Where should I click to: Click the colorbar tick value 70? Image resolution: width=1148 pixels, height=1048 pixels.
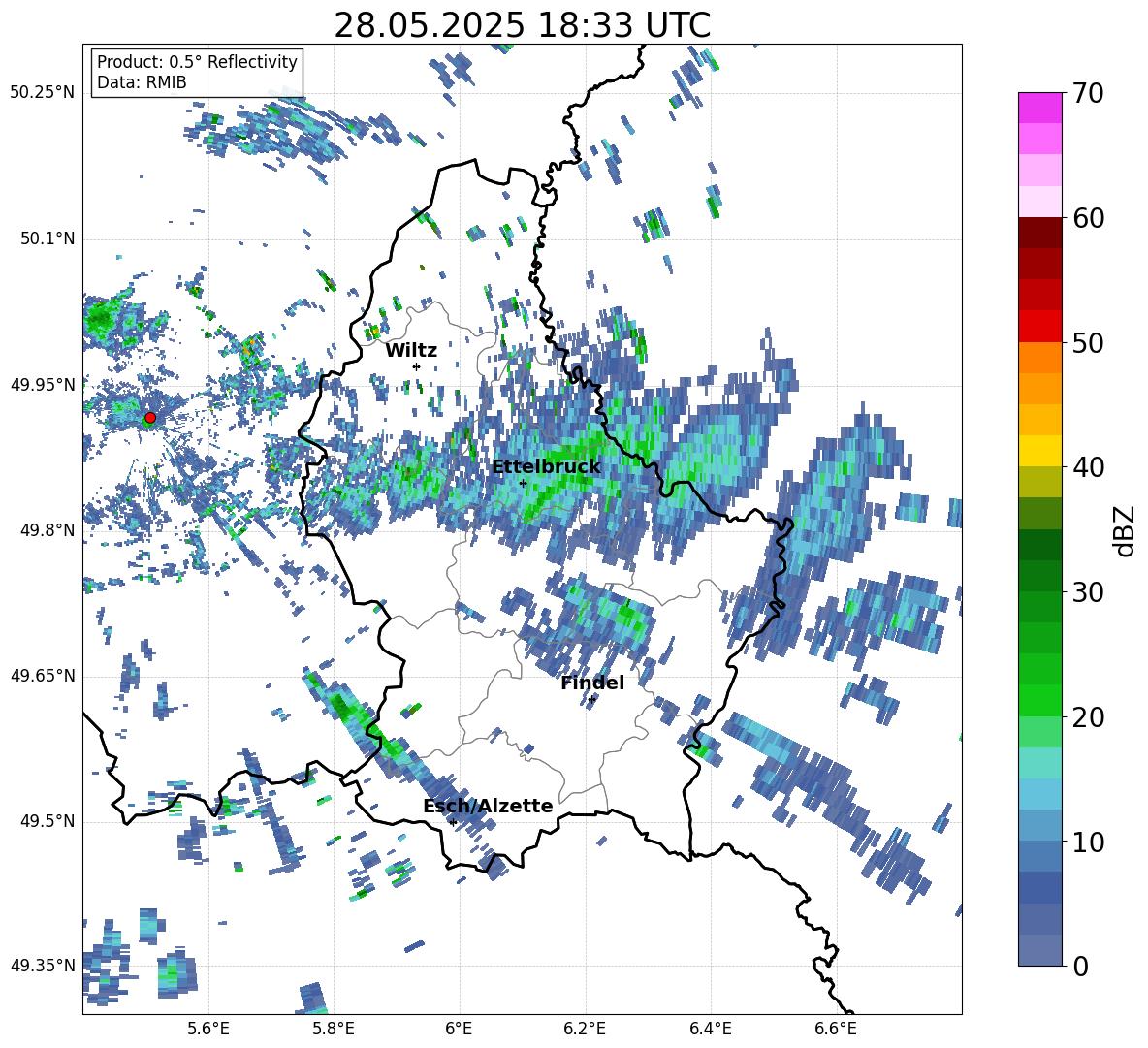1088,94
